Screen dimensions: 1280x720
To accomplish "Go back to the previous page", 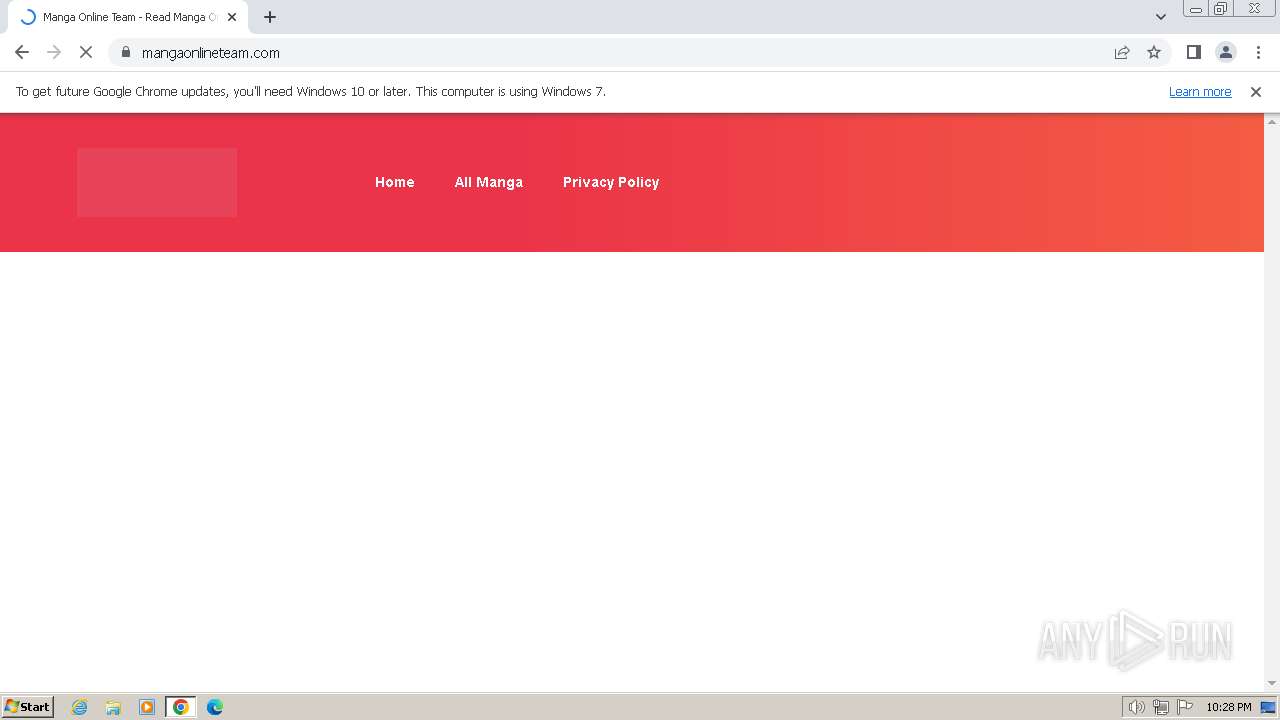I will [22, 52].
